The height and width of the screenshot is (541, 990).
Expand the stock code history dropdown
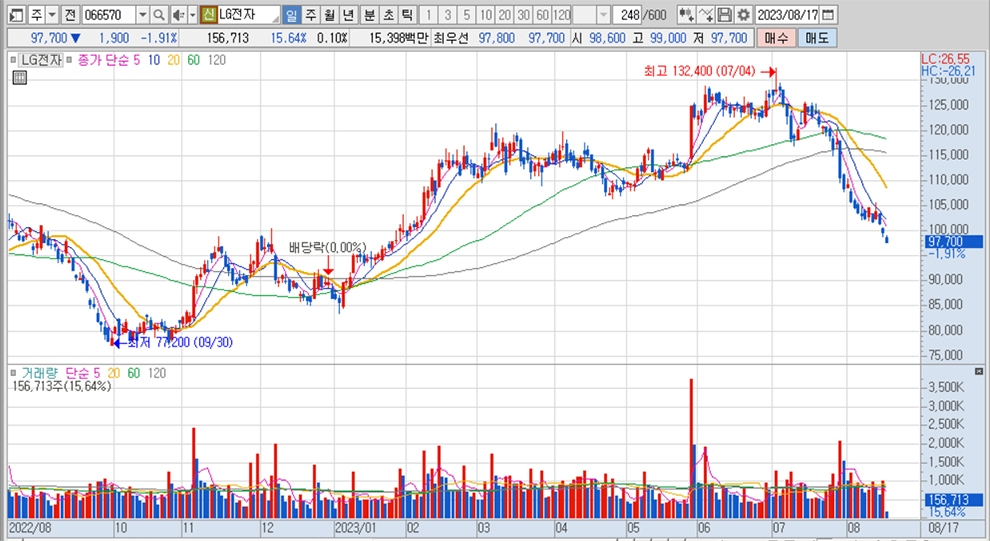click(141, 15)
